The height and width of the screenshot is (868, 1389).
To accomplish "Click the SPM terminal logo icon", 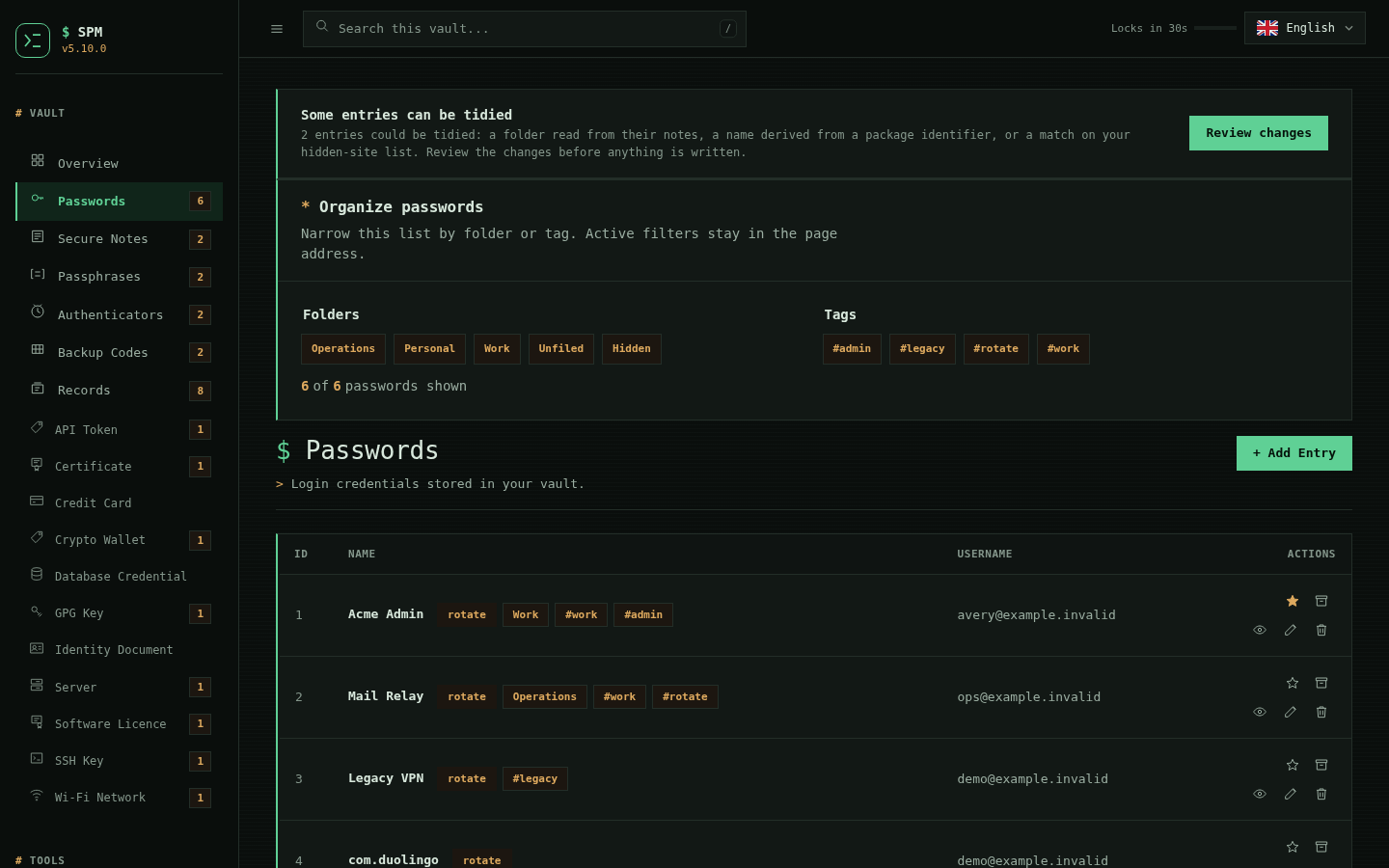I will click(33, 41).
